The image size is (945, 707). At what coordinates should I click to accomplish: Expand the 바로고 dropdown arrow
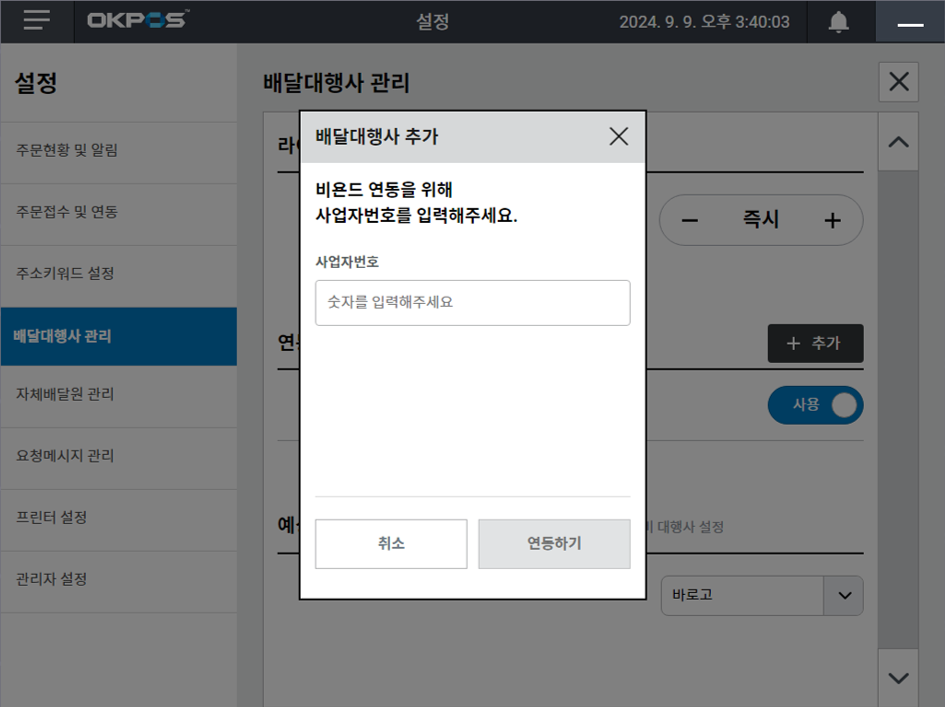tap(843, 595)
